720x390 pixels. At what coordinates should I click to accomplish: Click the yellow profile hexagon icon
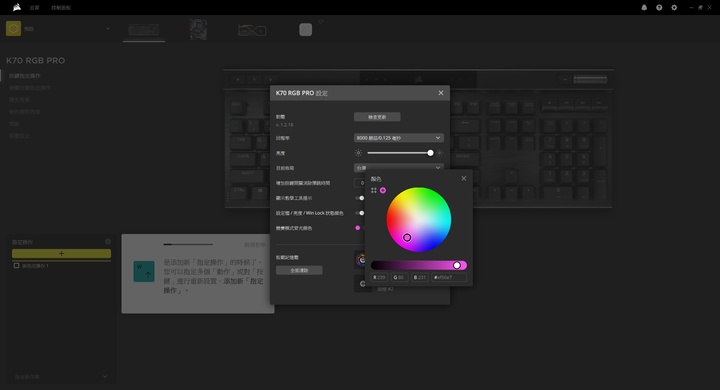(13, 28)
